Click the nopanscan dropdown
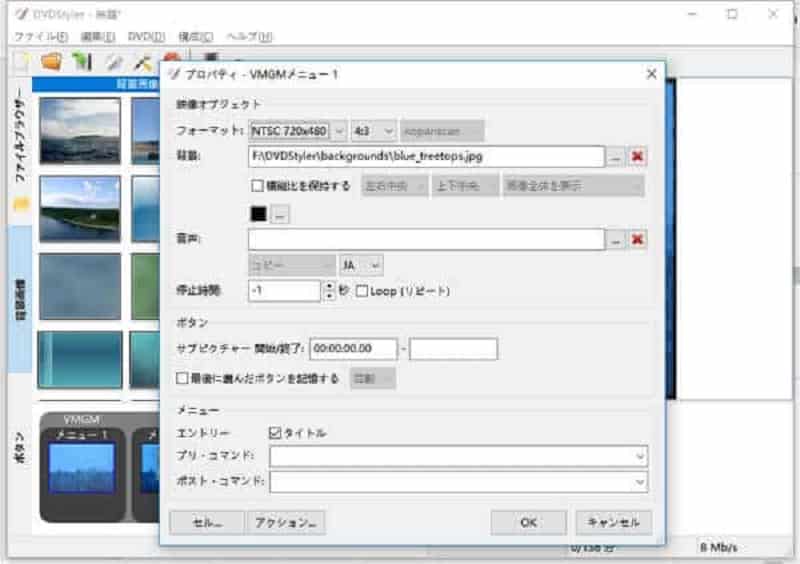This screenshot has height=564, width=800. (442, 131)
